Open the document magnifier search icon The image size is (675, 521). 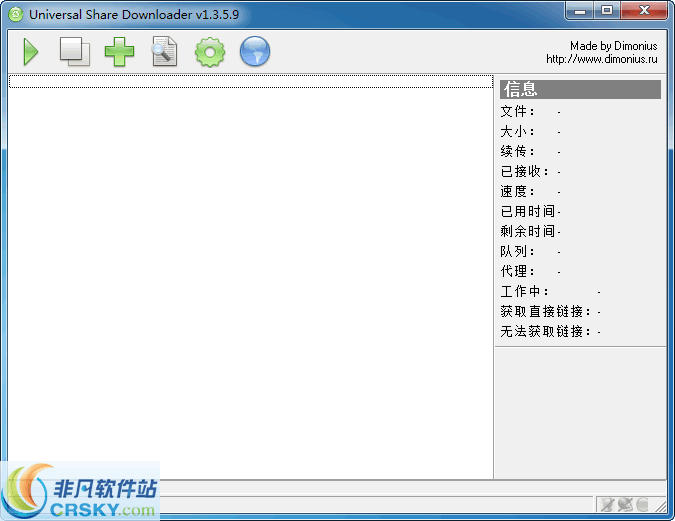click(164, 52)
